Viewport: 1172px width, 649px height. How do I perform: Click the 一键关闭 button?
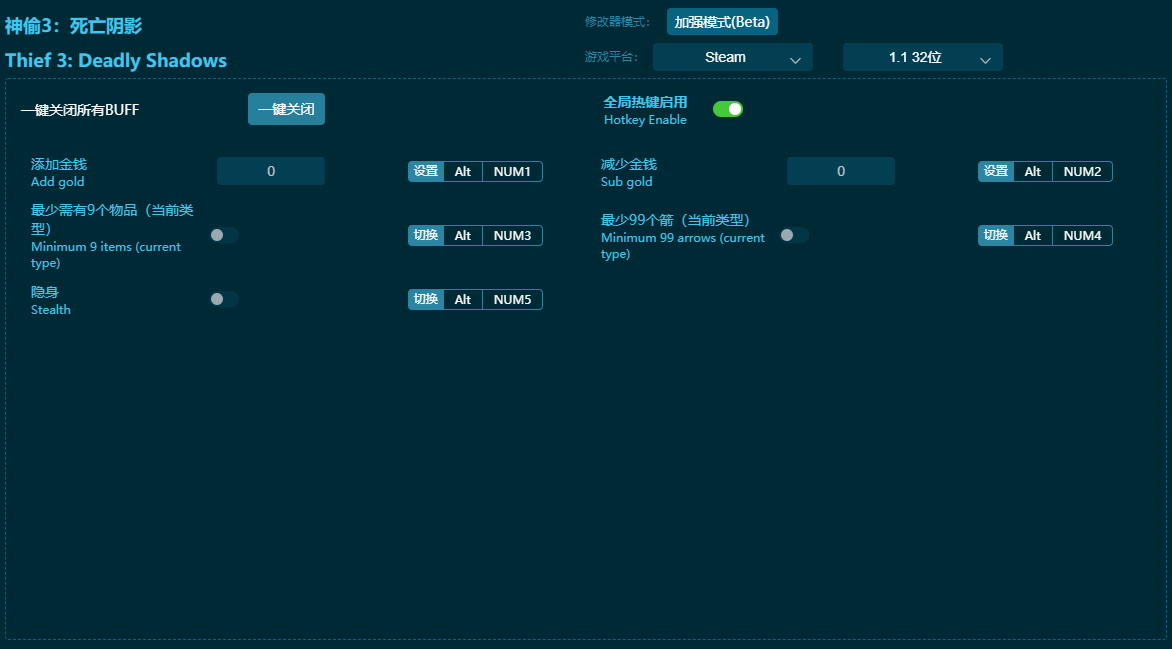[x=286, y=109]
